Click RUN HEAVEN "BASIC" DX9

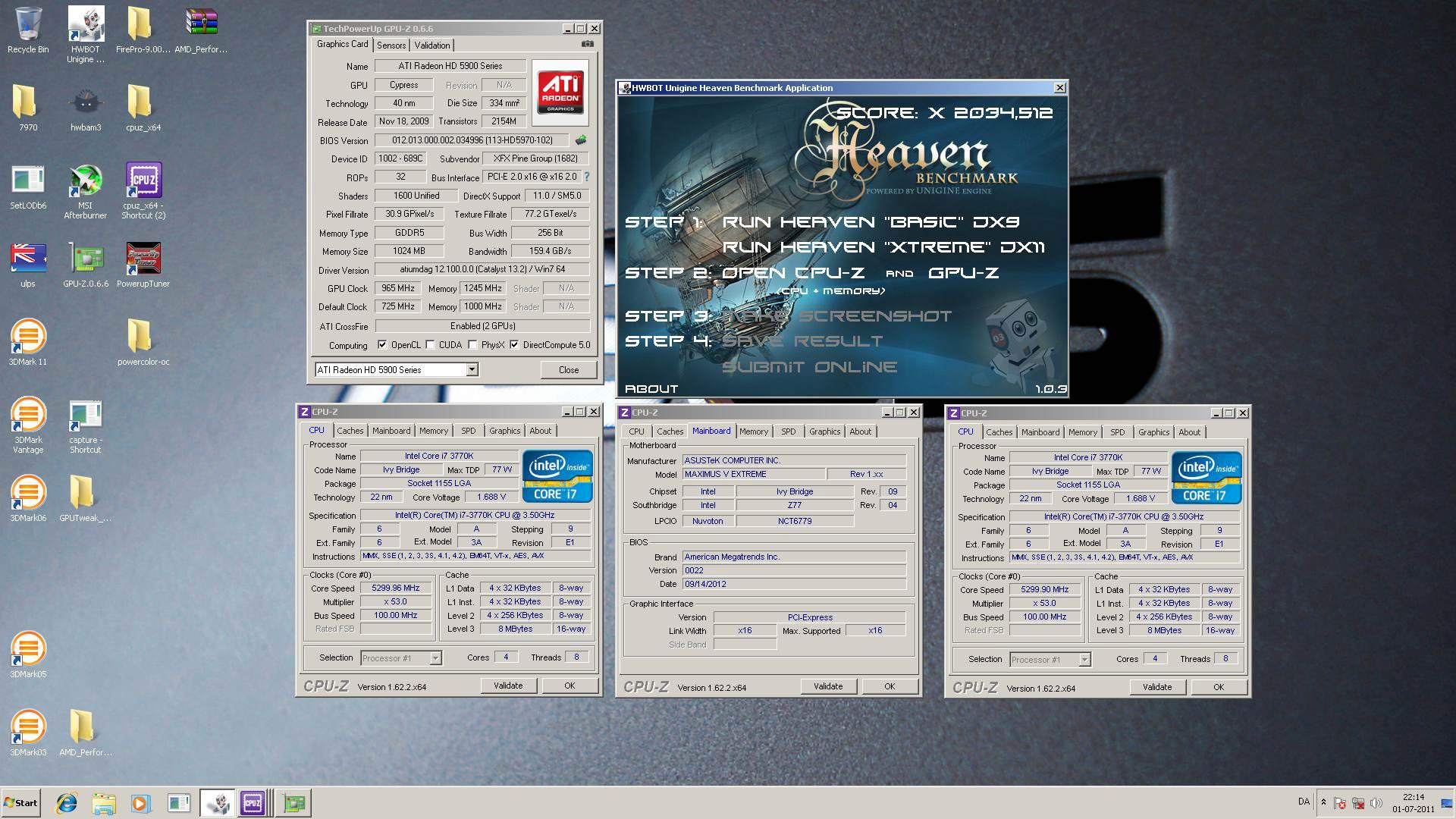[x=871, y=222]
